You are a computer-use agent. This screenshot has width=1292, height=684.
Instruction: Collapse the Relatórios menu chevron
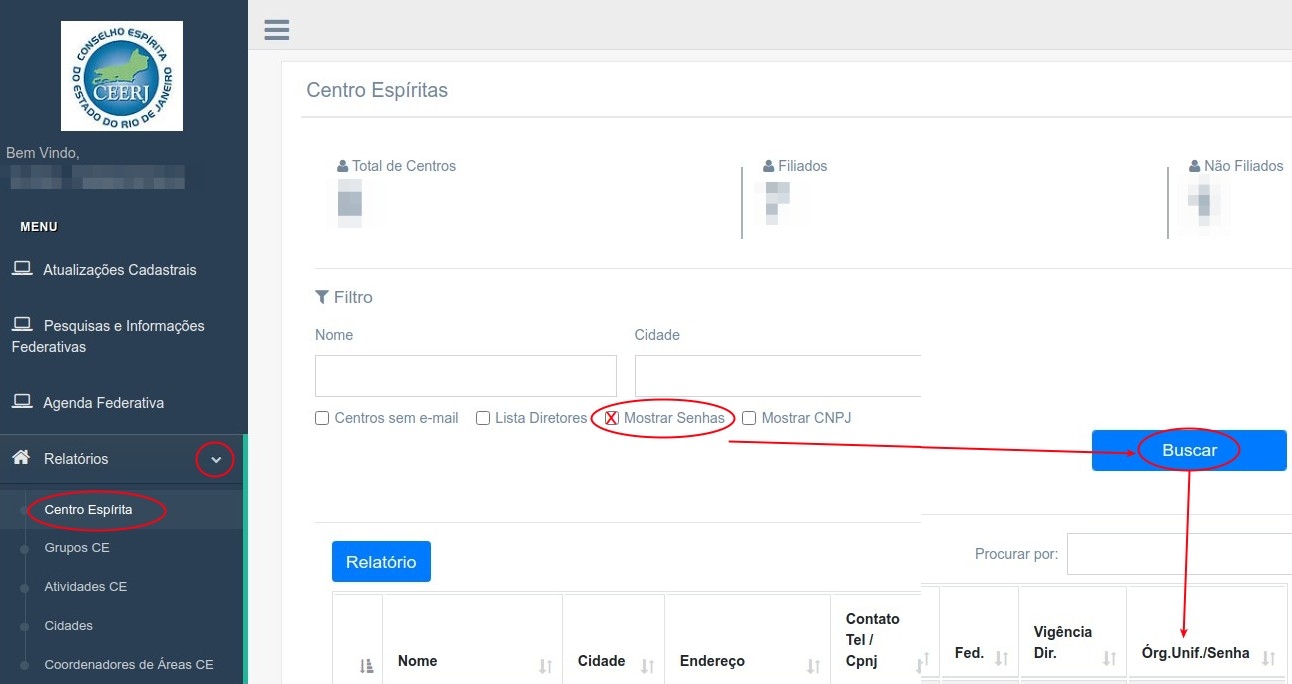(x=215, y=459)
